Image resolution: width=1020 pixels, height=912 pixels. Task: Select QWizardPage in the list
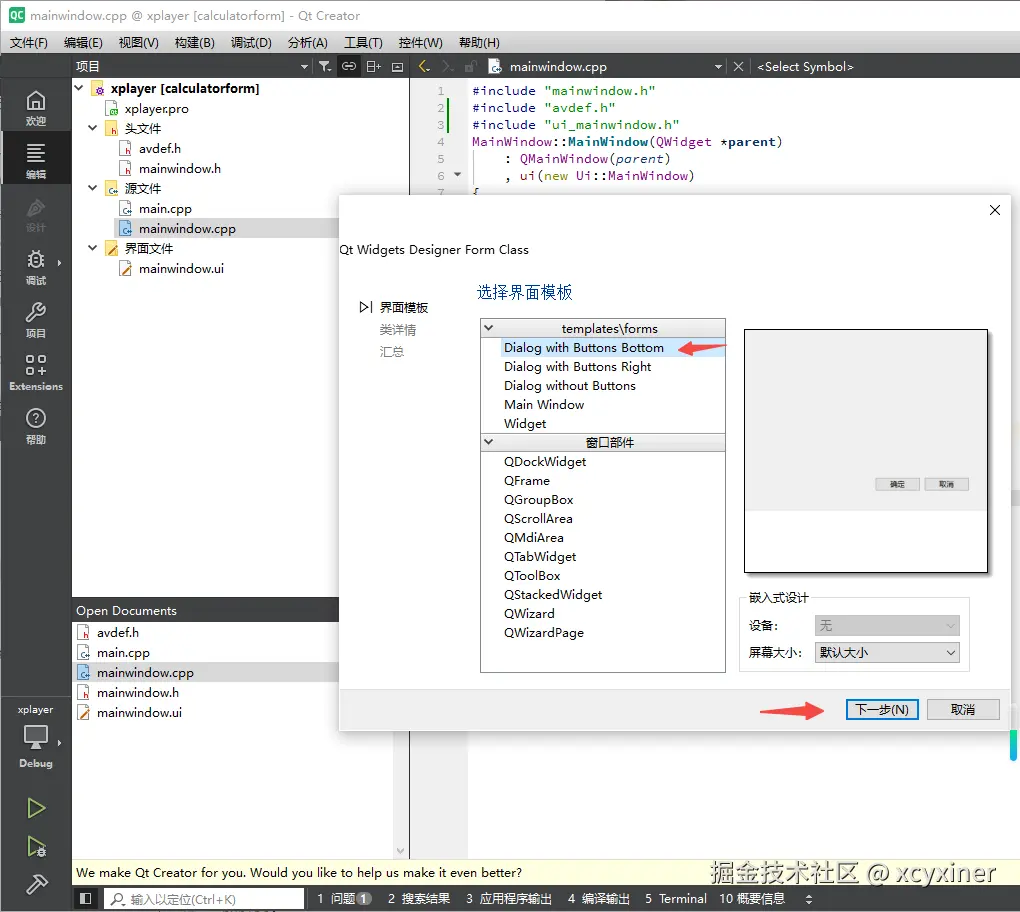(543, 632)
